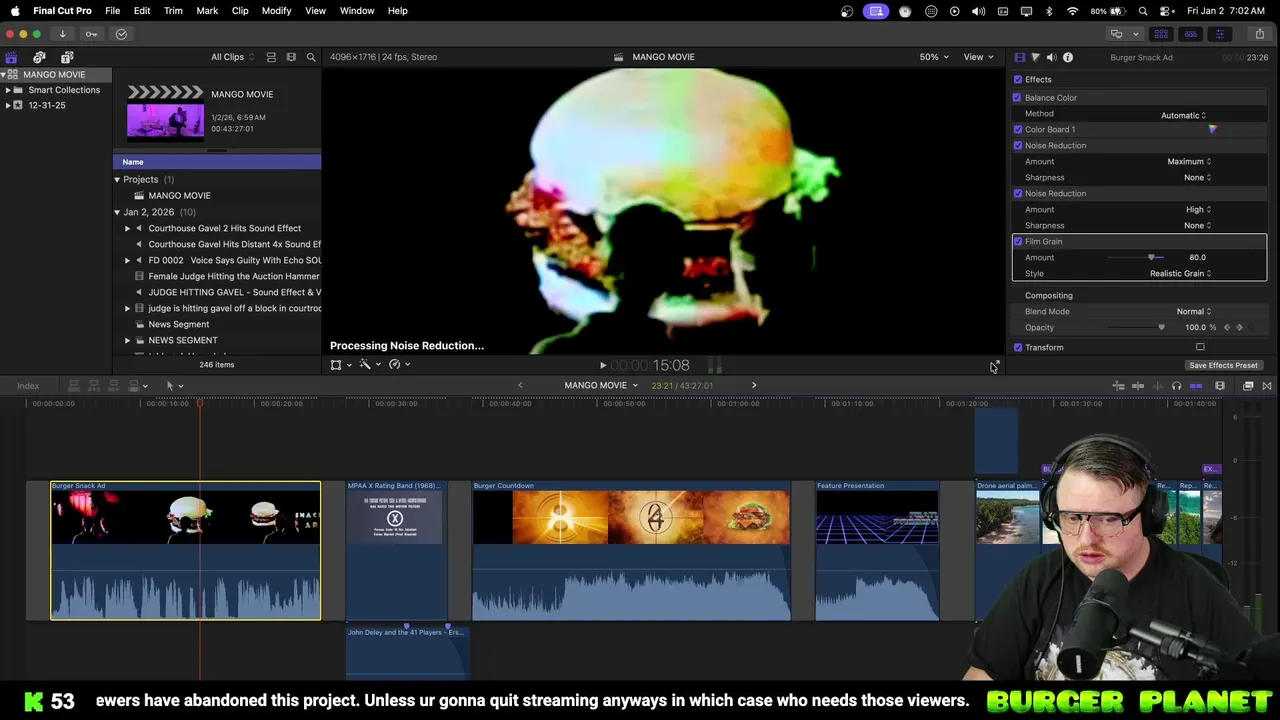Viewport: 1280px width, 720px height.
Task: Uncheck the Film Grain effect
Action: 1018,242
